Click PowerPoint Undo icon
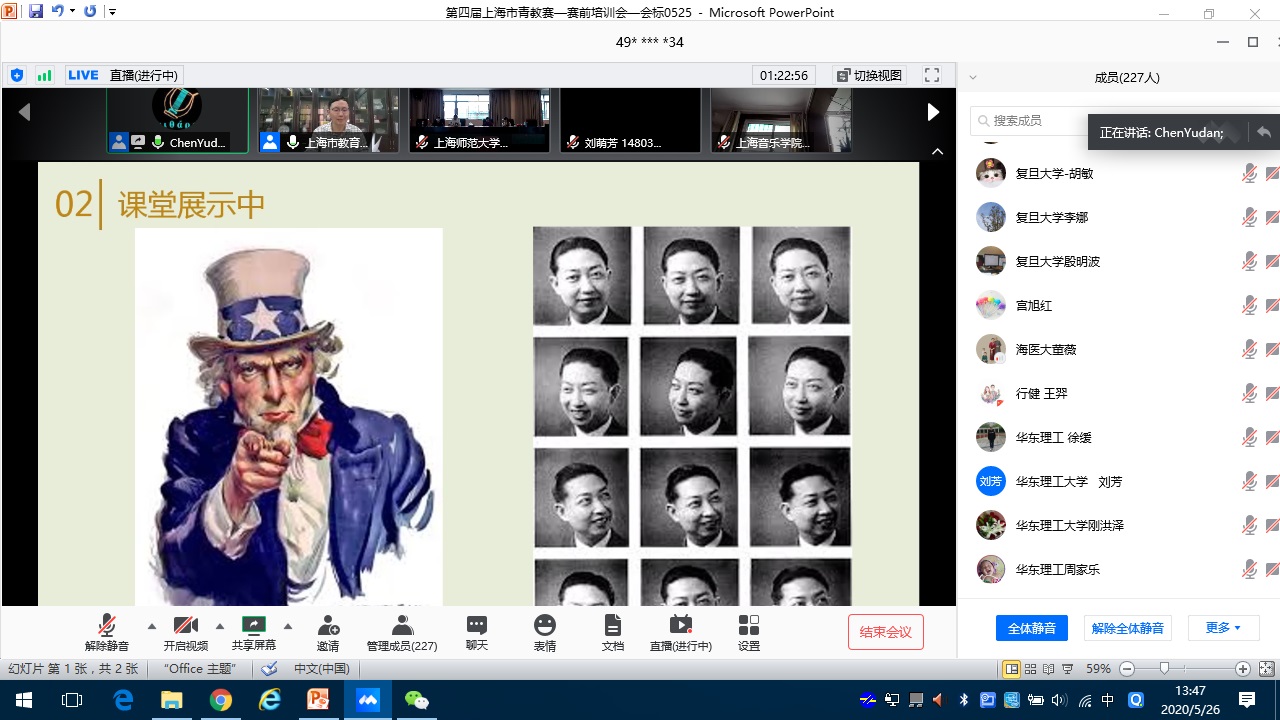This screenshot has height=720, width=1280. click(x=57, y=11)
